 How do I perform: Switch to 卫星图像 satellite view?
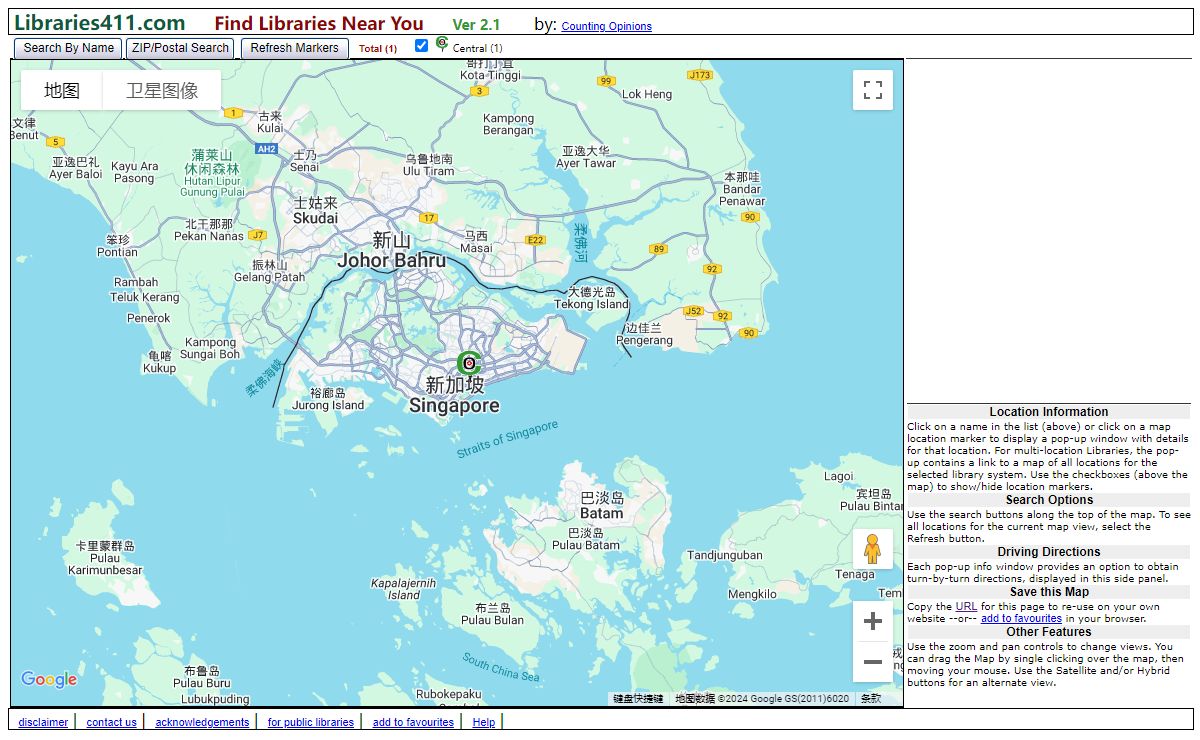click(162, 90)
